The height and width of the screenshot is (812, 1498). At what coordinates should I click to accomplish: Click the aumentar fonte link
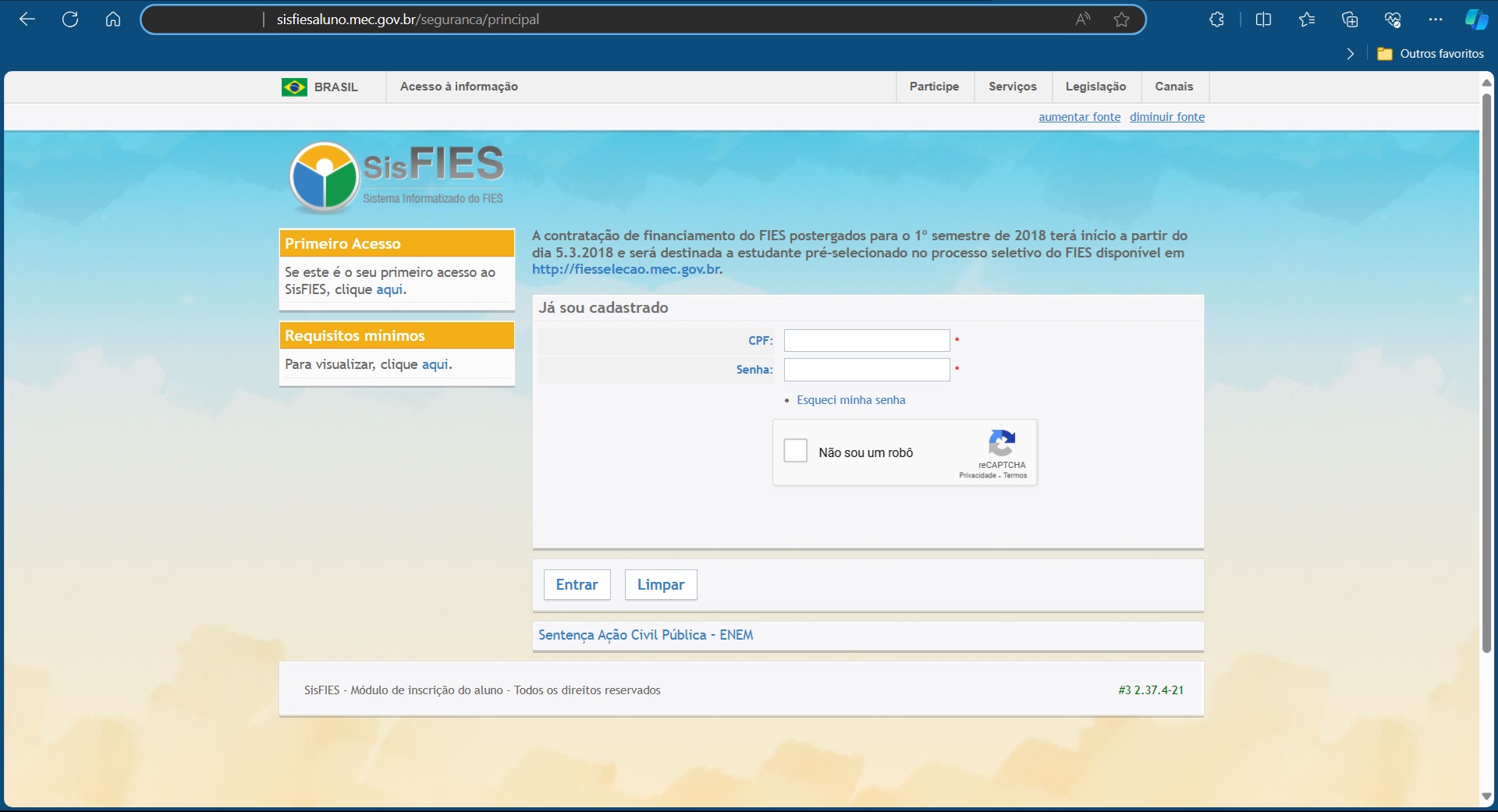point(1079,117)
